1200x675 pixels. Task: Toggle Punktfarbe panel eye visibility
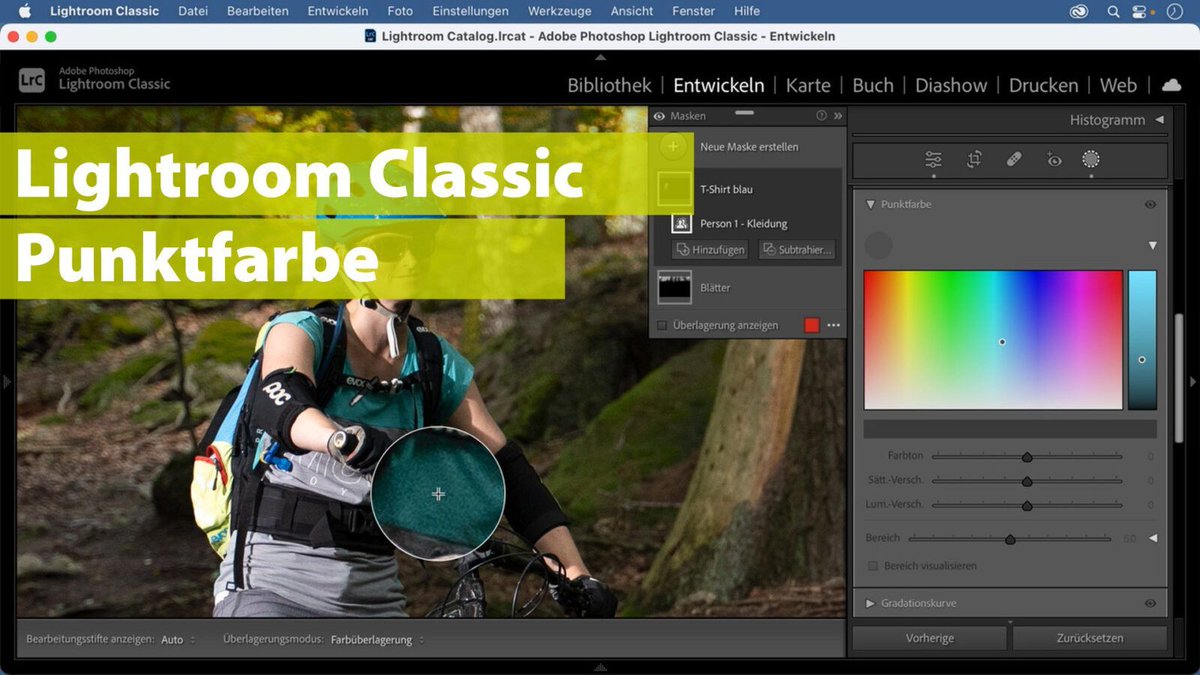(x=1150, y=204)
